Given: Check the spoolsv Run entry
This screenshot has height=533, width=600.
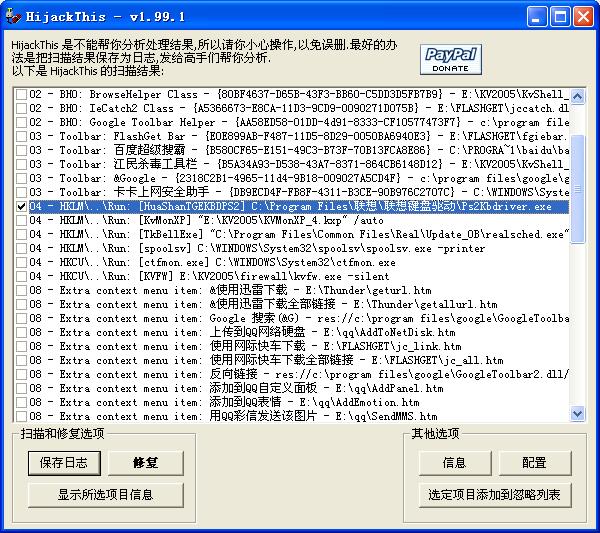Looking at the screenshot, I should 21,248.
